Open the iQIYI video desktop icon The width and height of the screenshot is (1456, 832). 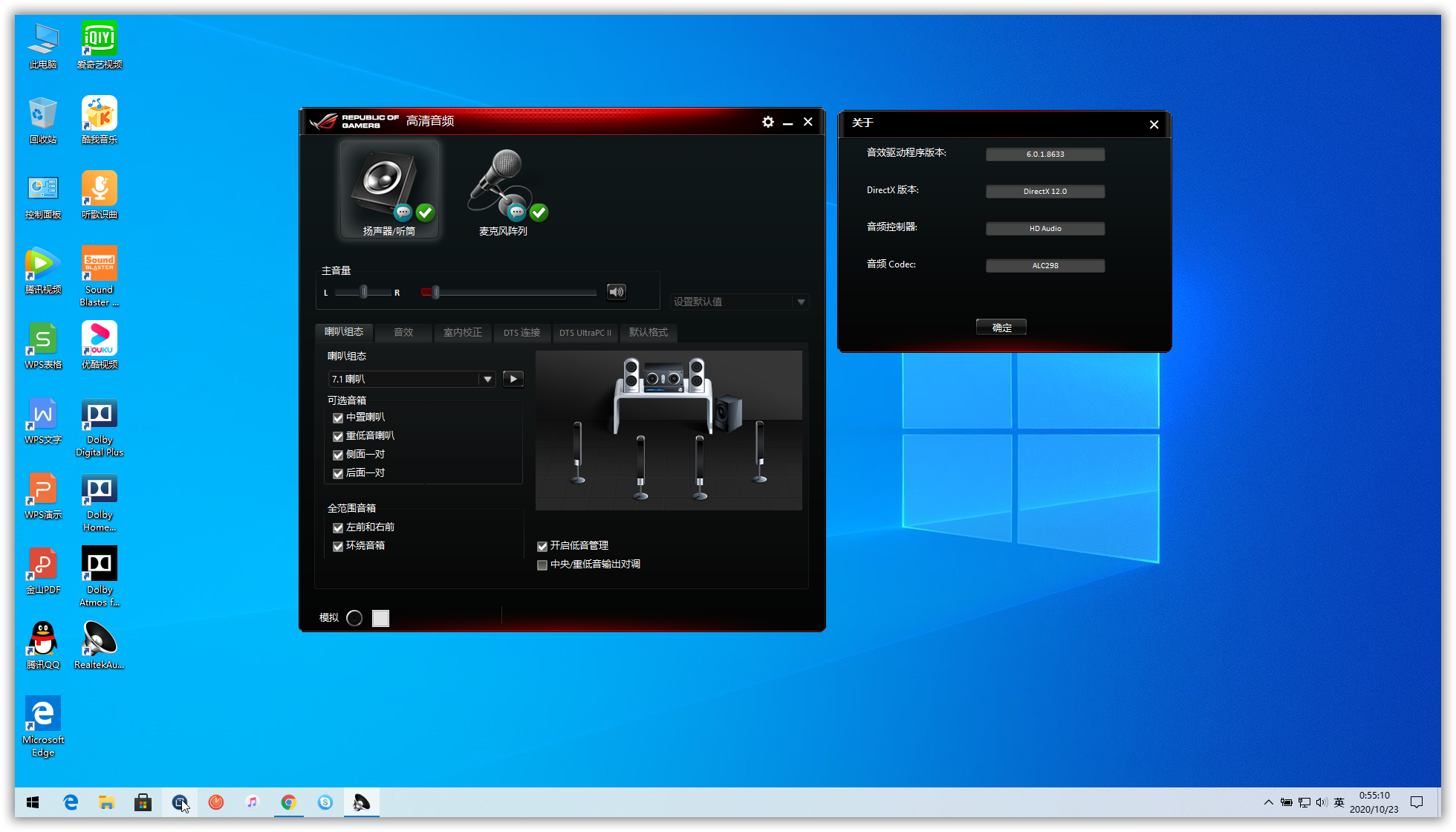(x=100, y=45)
